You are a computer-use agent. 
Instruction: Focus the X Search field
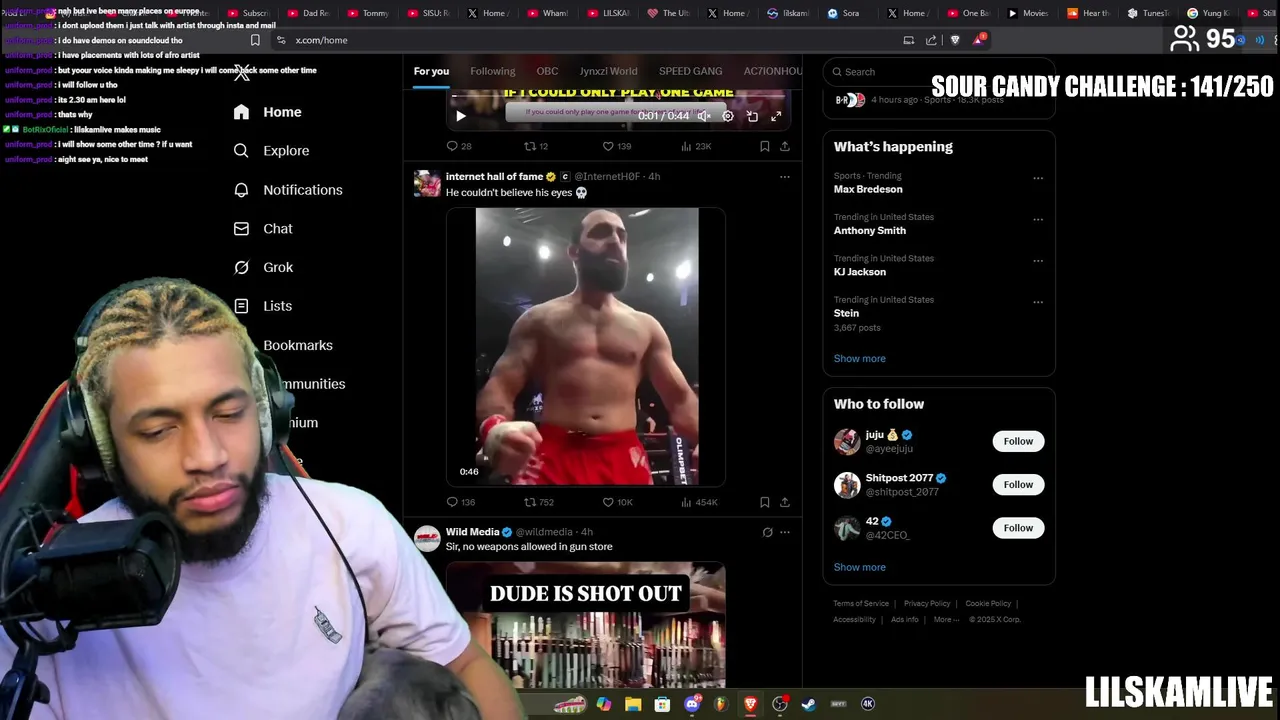[938, 72]
